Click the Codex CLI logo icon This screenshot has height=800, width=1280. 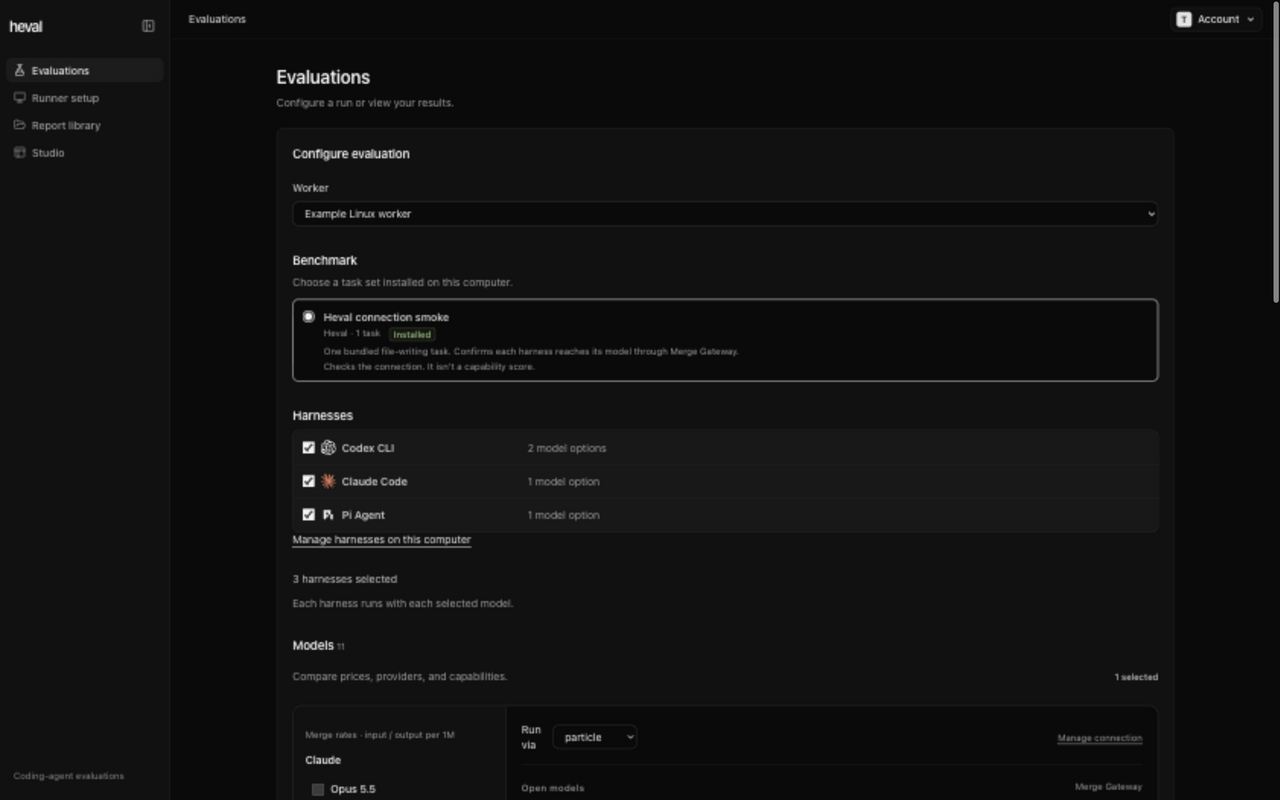point(328,448)
